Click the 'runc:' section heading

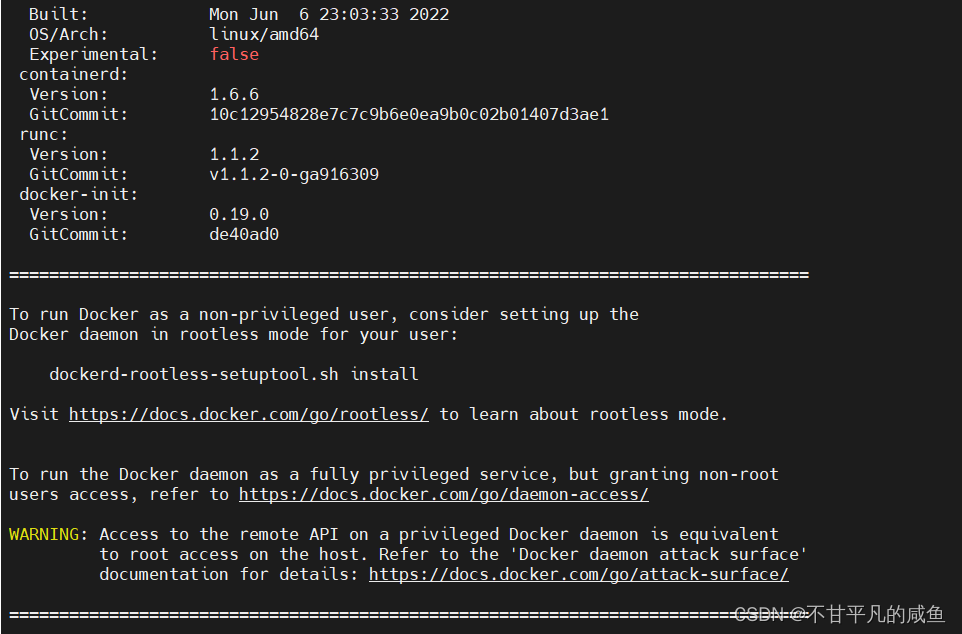44,134
